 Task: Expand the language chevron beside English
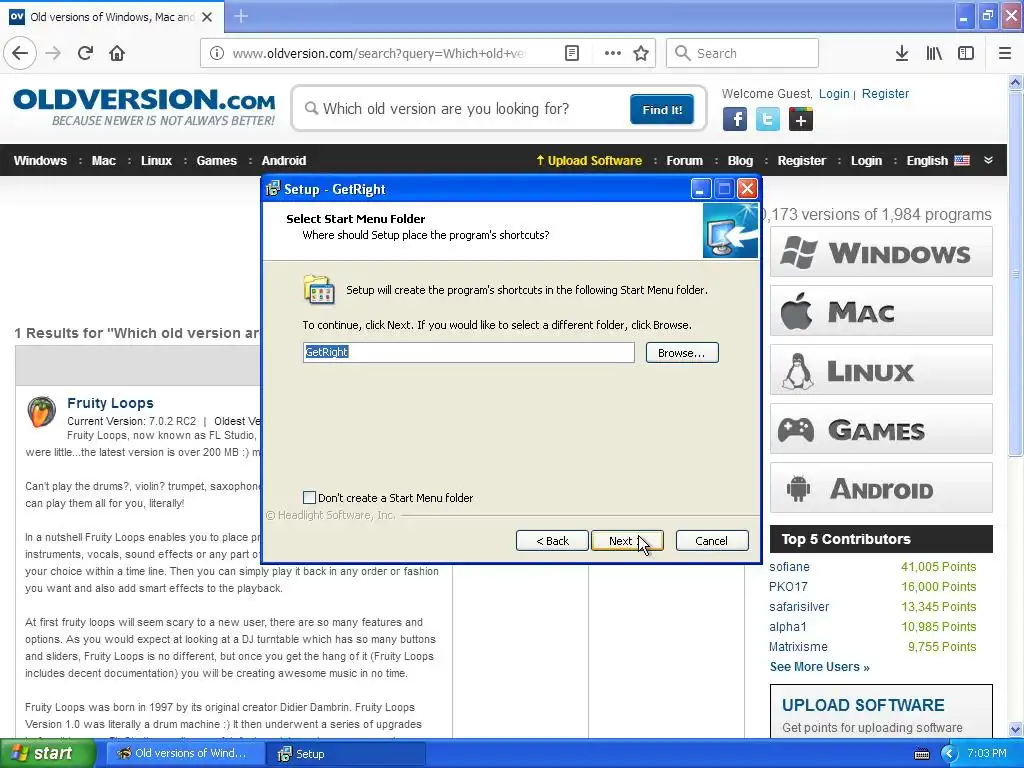988,160
